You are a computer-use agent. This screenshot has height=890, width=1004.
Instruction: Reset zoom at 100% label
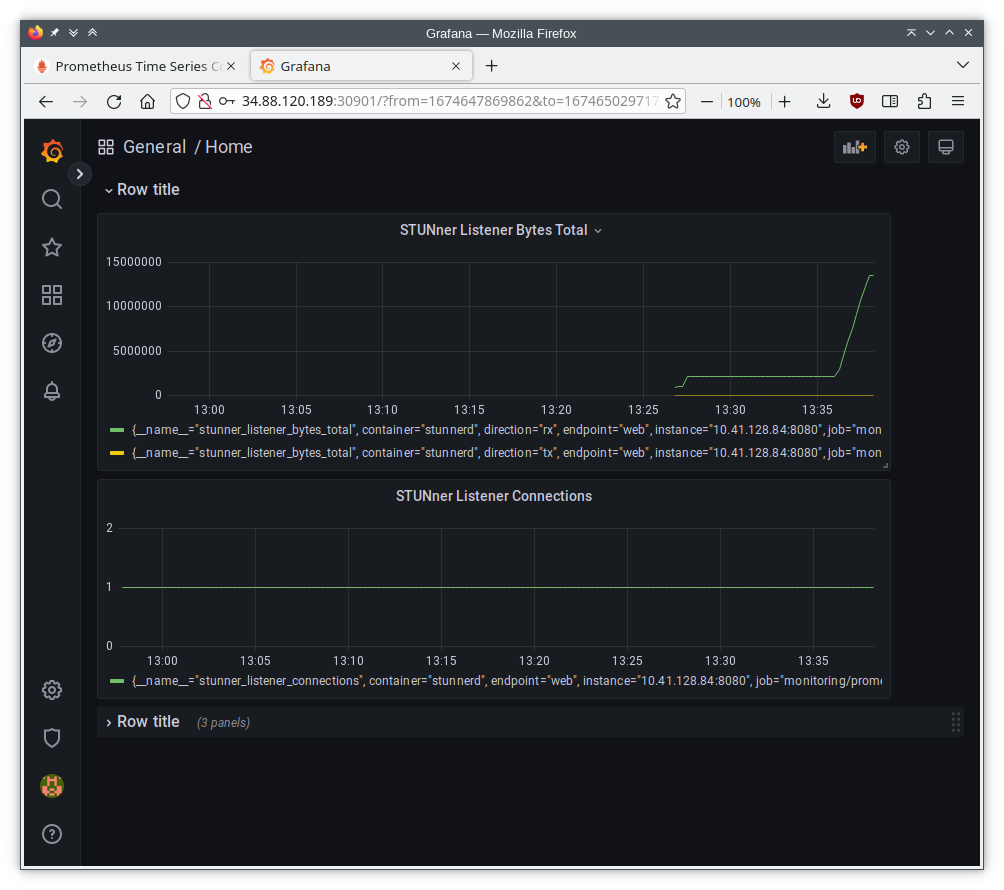pyautogui.click(x=744, y=102)
